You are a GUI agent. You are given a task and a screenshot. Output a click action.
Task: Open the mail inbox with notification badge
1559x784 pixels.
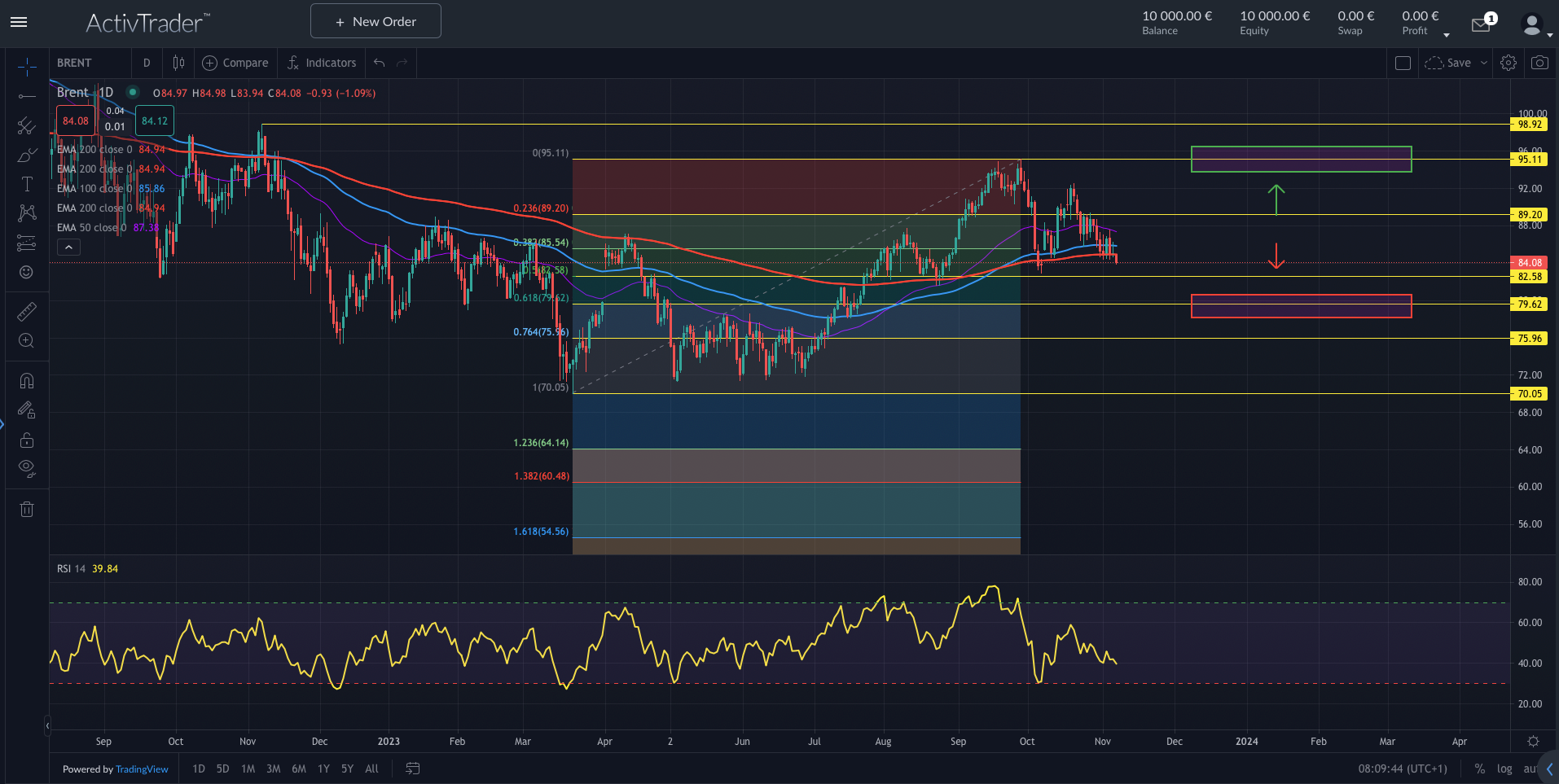point(1482,25)
